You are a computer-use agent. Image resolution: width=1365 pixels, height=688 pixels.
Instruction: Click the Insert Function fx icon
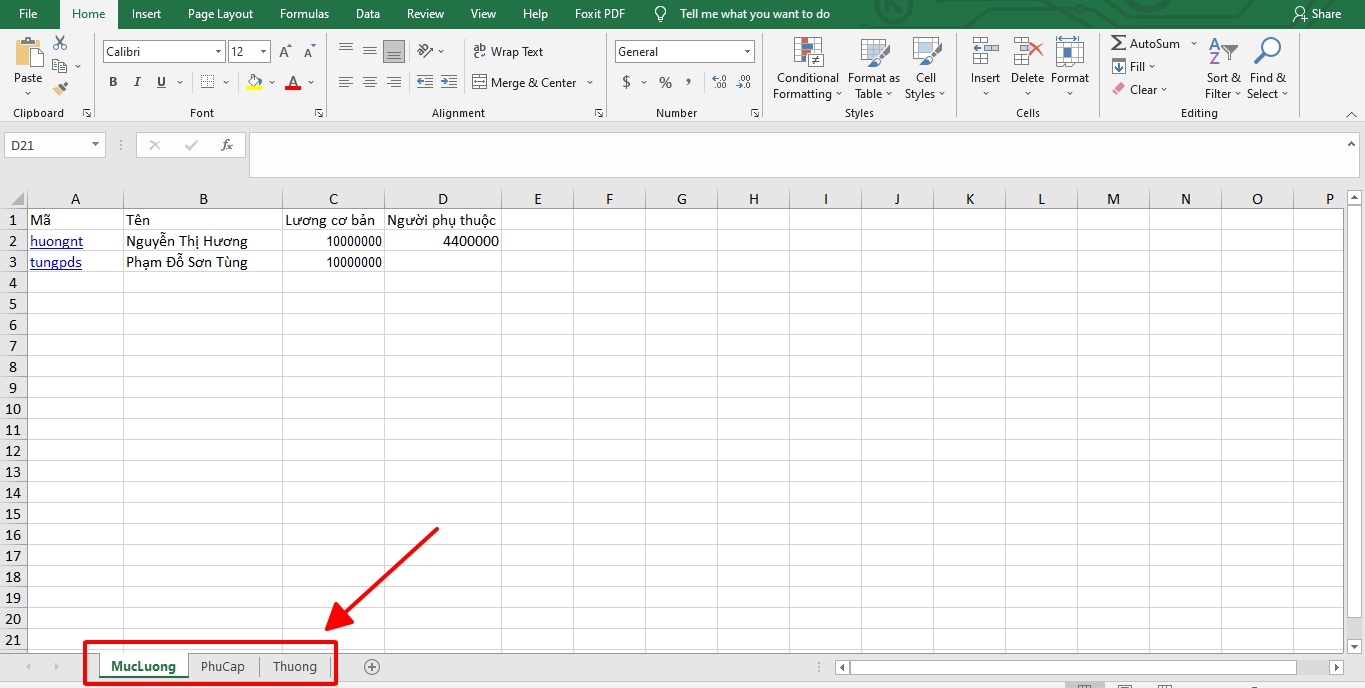(x=227, y=146)
